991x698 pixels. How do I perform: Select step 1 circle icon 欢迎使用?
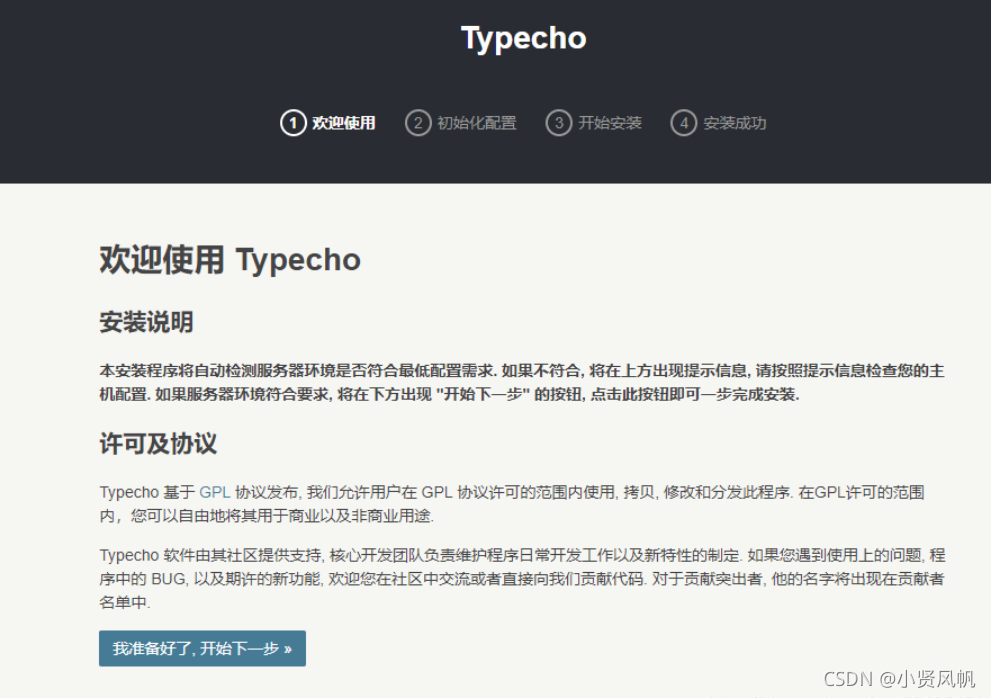pos(293,123)
